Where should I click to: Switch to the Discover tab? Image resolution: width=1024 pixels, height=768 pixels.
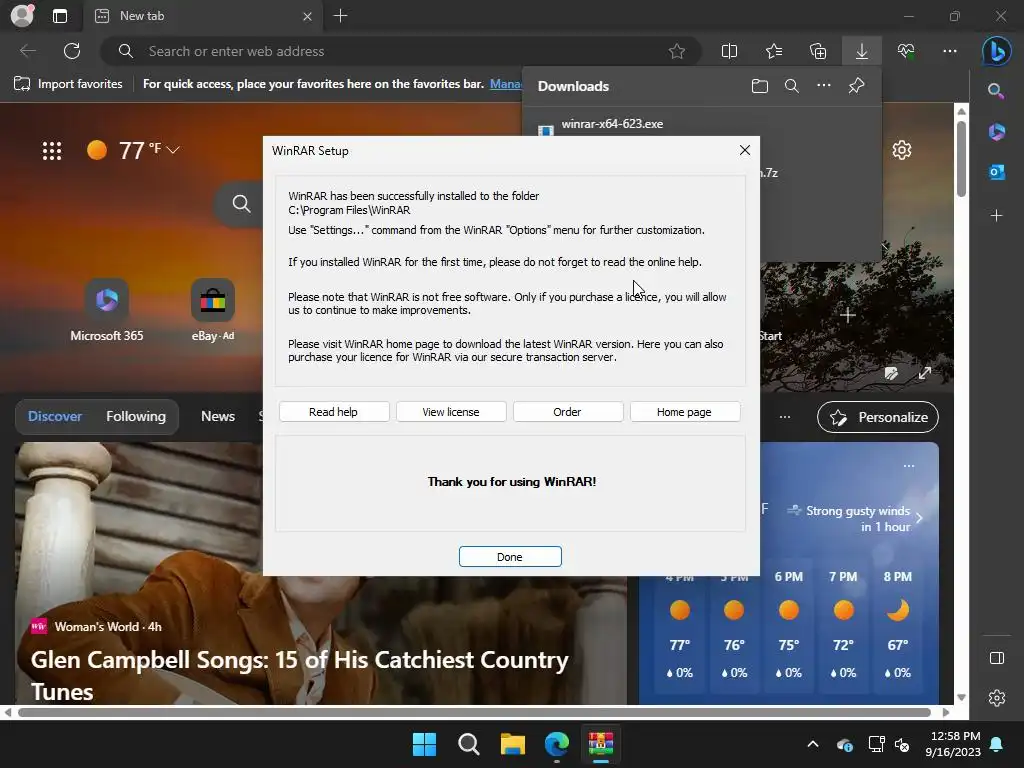click(55, 417)
